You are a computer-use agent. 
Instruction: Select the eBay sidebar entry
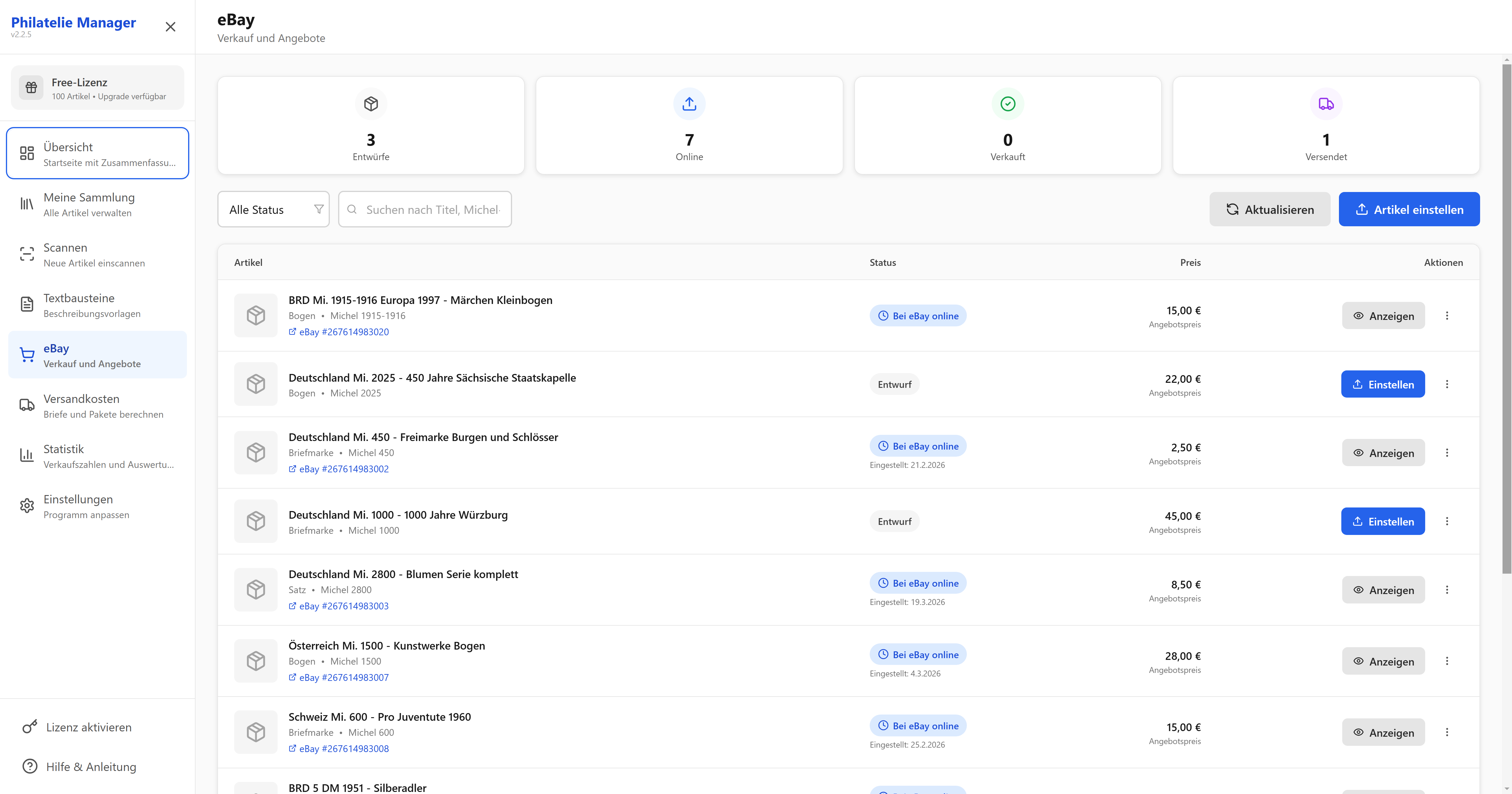(97, 355)
